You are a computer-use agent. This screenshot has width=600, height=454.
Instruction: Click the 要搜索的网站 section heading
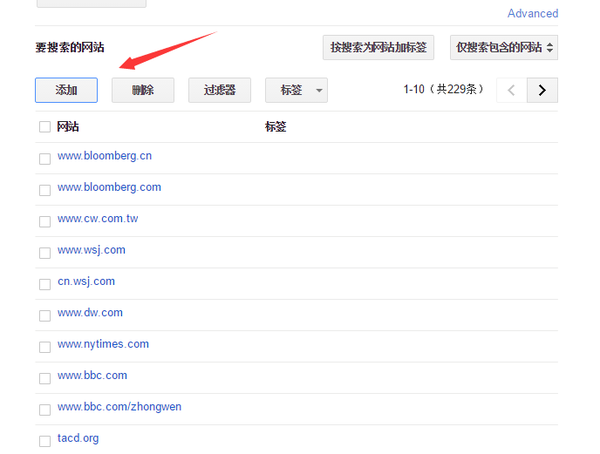(70, 47)
